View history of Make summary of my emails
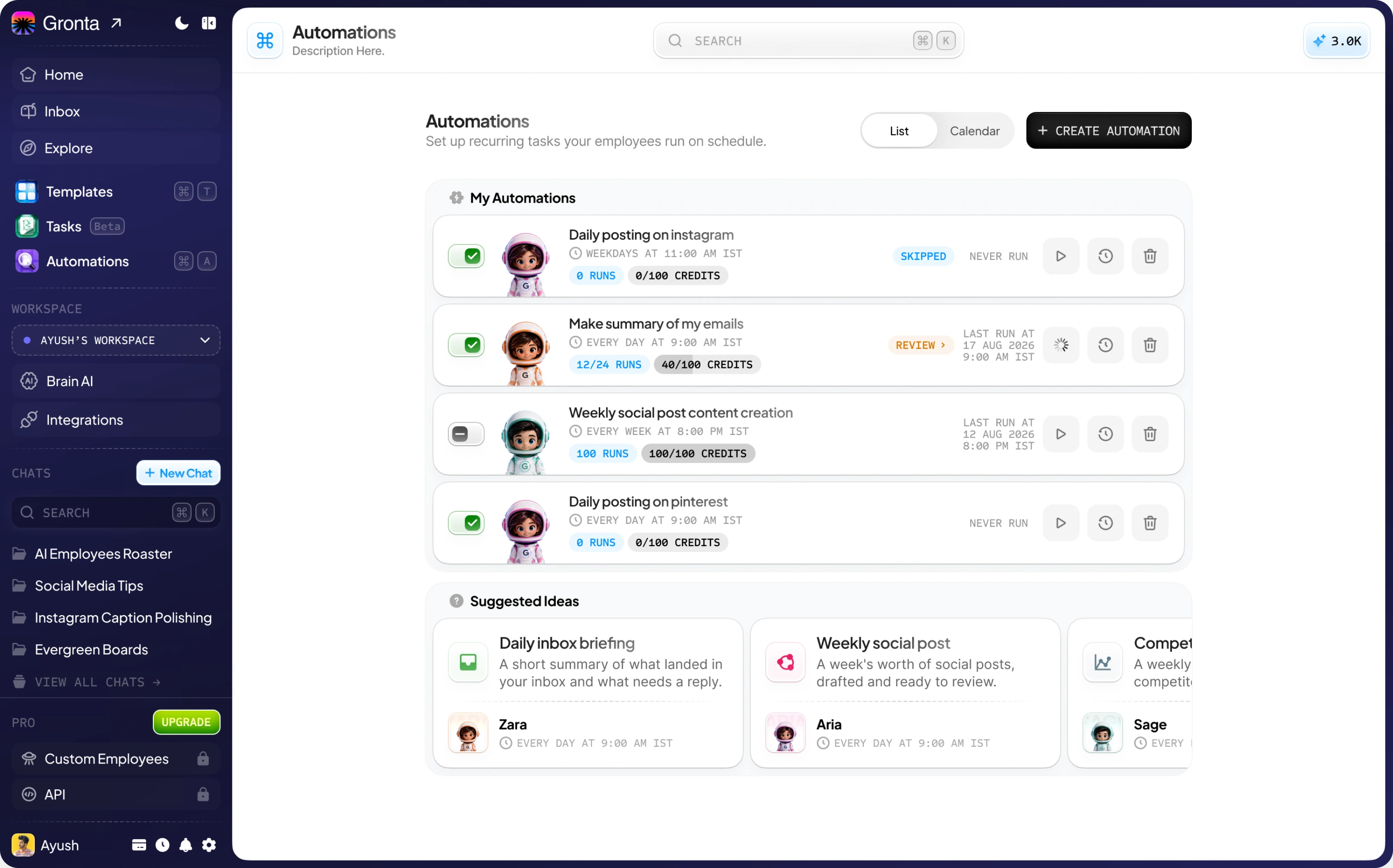This screenshot has height=868, width=1393. [x=1105, y=345]
